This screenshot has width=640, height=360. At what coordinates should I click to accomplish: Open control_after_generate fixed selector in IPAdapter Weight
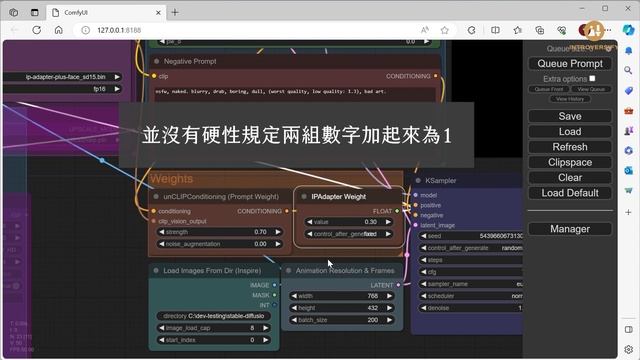click(x=349, y=234)
